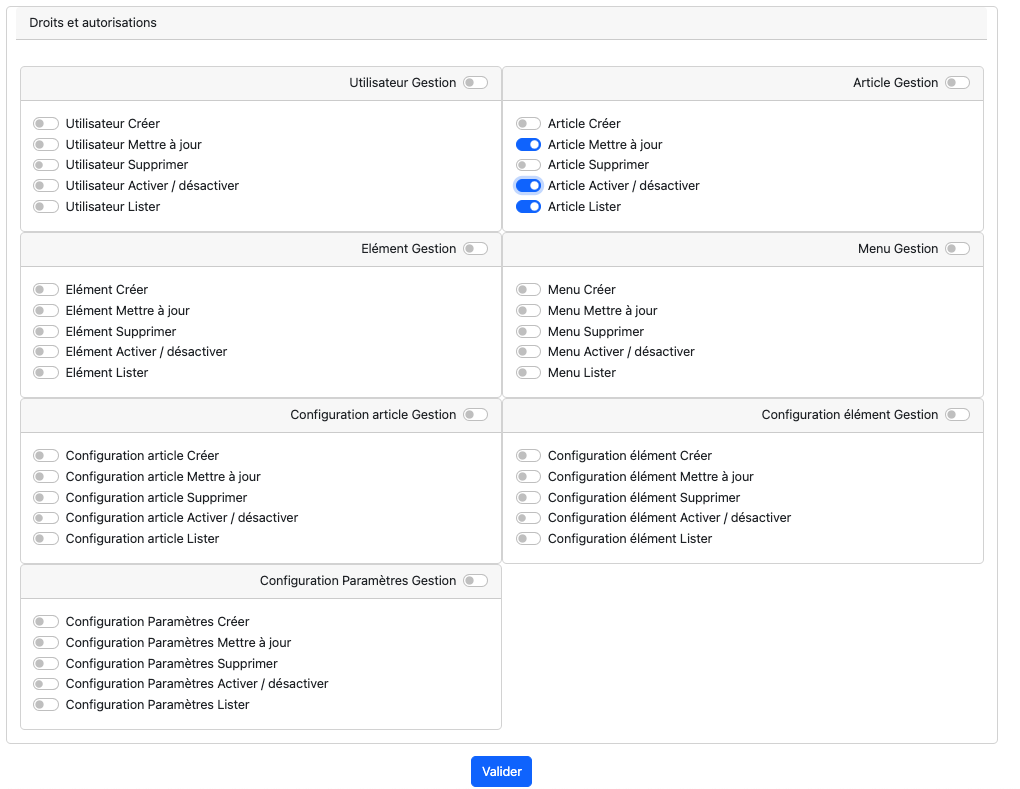Turn on Configuration article Mettre à jour
The image size is (1020, 789).
click(46, 477)
